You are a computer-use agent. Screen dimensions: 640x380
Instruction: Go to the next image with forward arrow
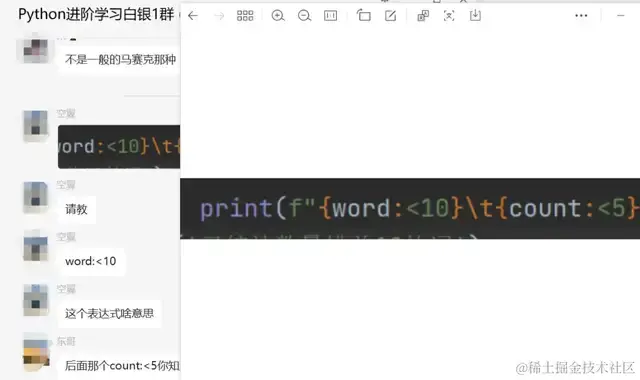(x=219, y=16)
